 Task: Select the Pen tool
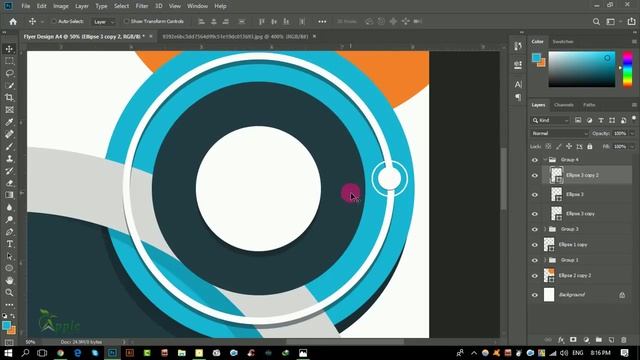(9, 232)
